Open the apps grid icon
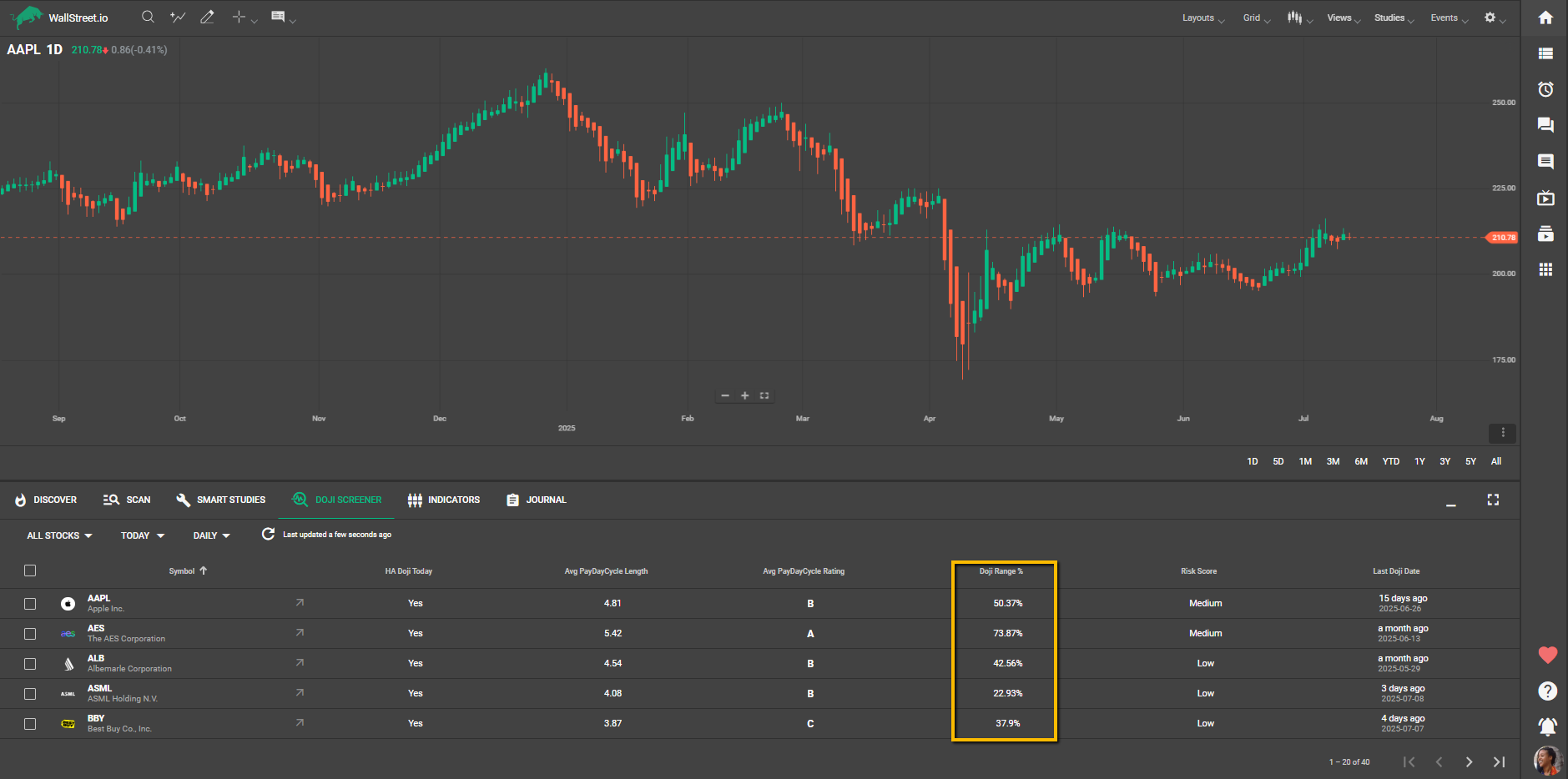This screenshot has height=779, width=1568. pos(1545,269)
